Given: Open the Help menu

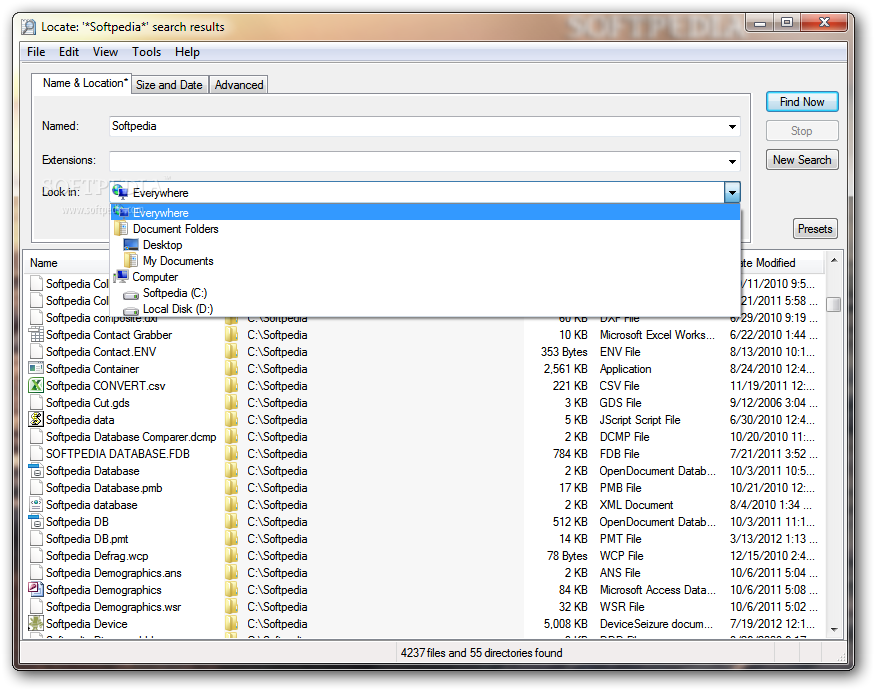Looking at the screenshot, I should [188, 52].
